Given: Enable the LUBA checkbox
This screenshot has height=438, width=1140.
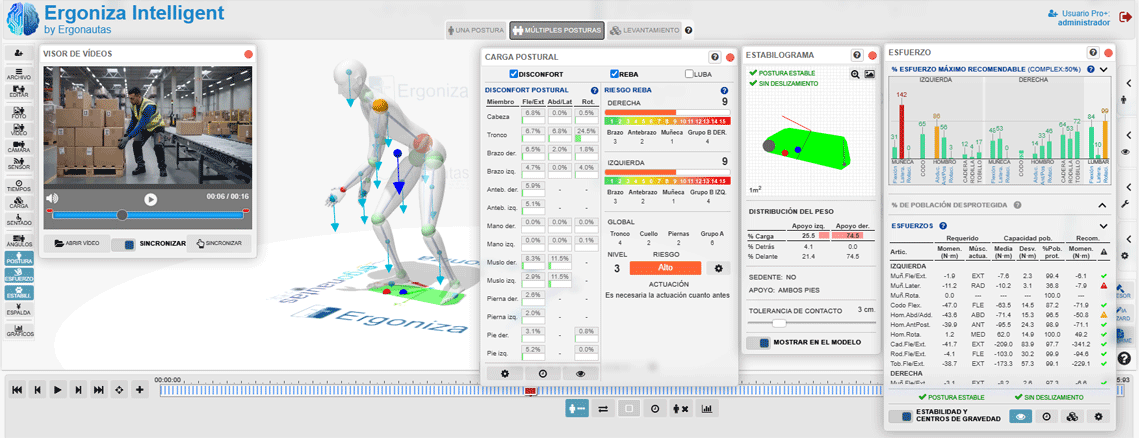Looking at the screenshot, I should [689, 74].
